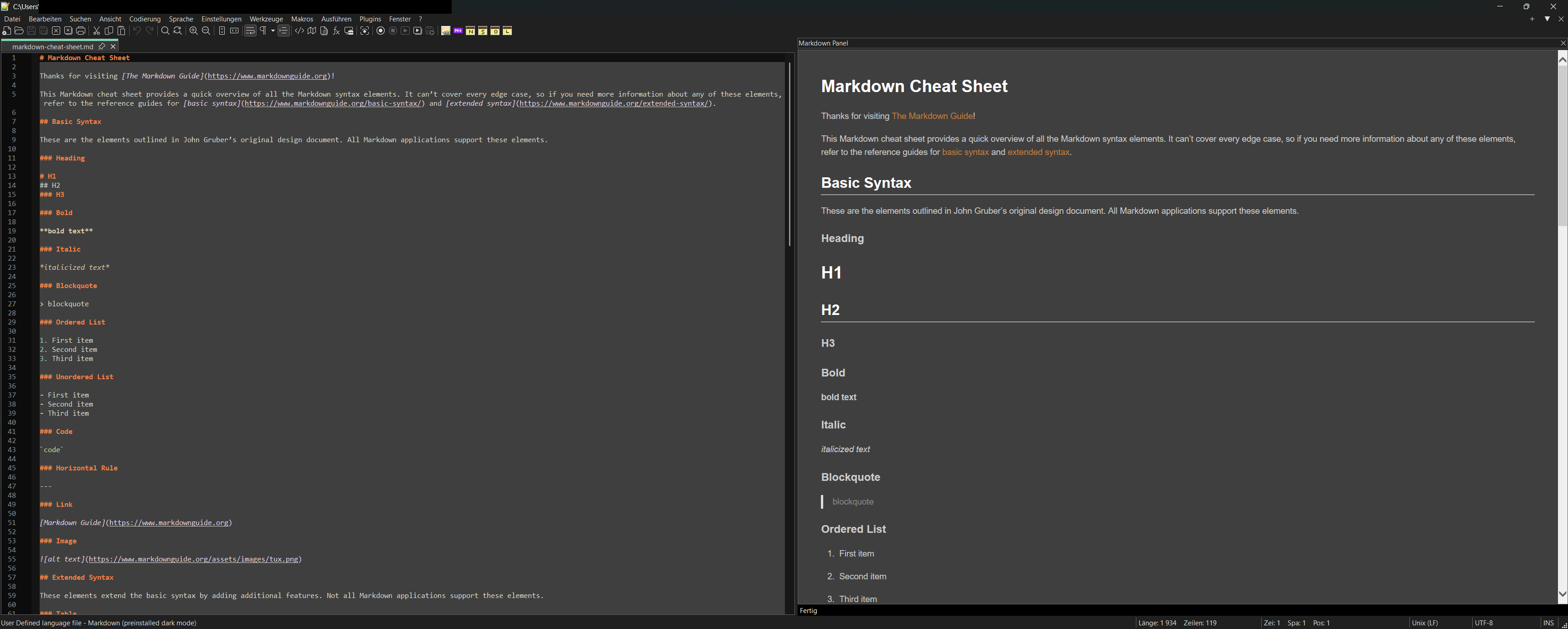Open the Function List via fx icon
The image size is (1568, 629).
point(335,31)
